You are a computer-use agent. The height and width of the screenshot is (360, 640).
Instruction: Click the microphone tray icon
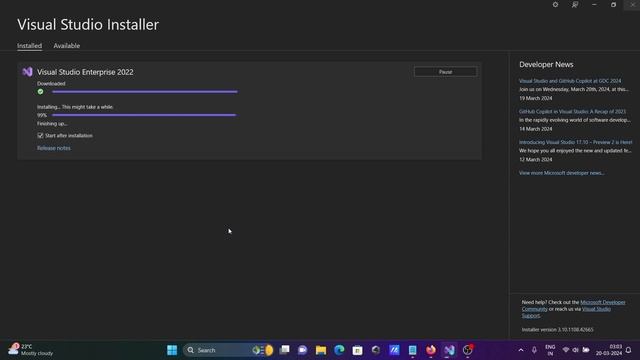click(x=534, y=350)
